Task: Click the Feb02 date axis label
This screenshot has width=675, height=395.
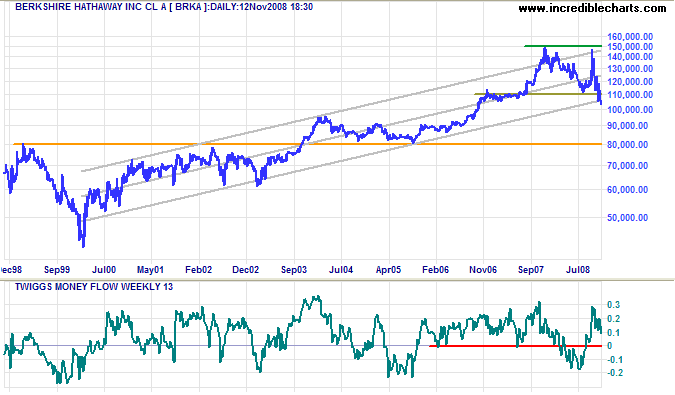Action: (198, 270)
